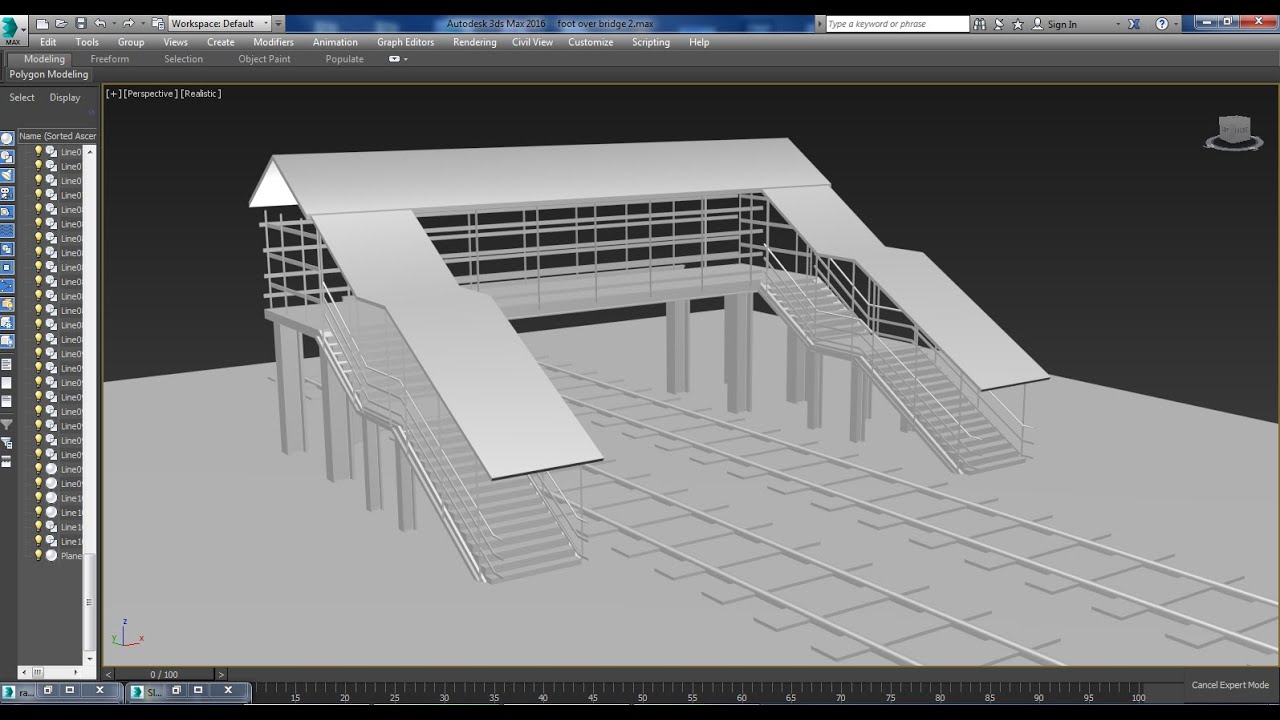Image resolution: width=1280 pixels, height=720 pixels.
Task: Open the [Perspective] viewport view menu
Action: tap(150, 93)
